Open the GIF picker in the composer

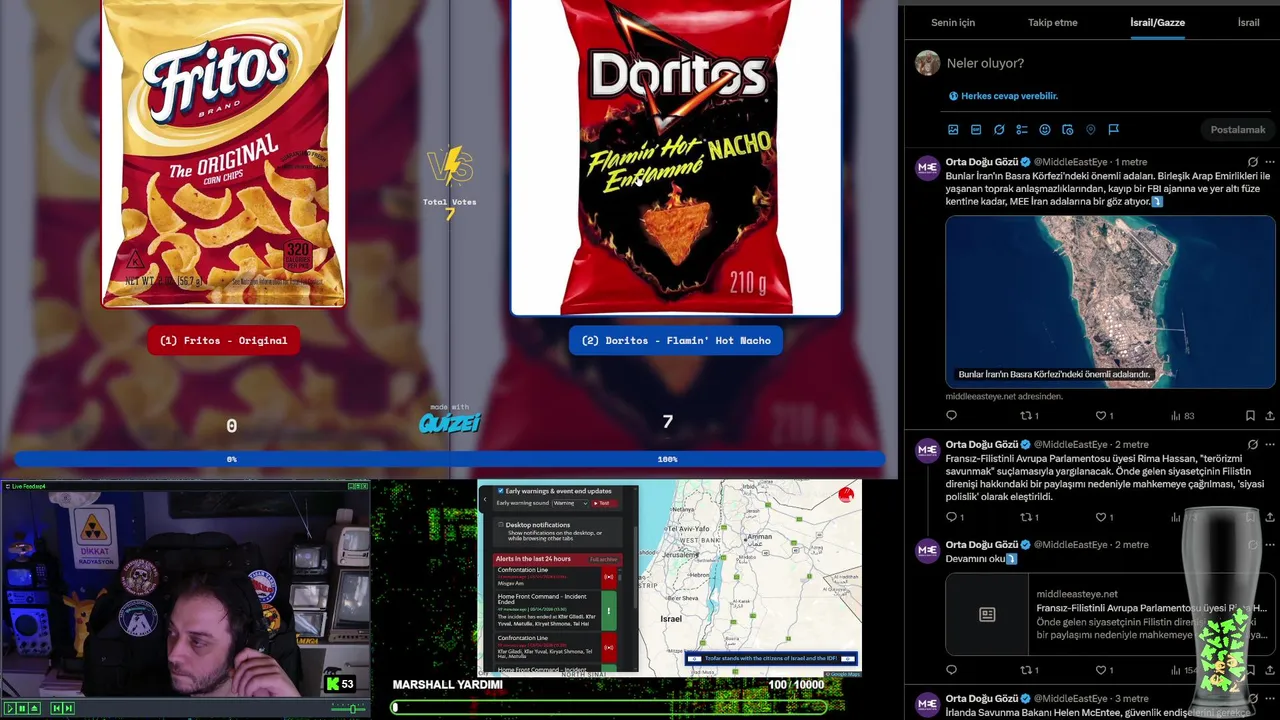point(976,129)
